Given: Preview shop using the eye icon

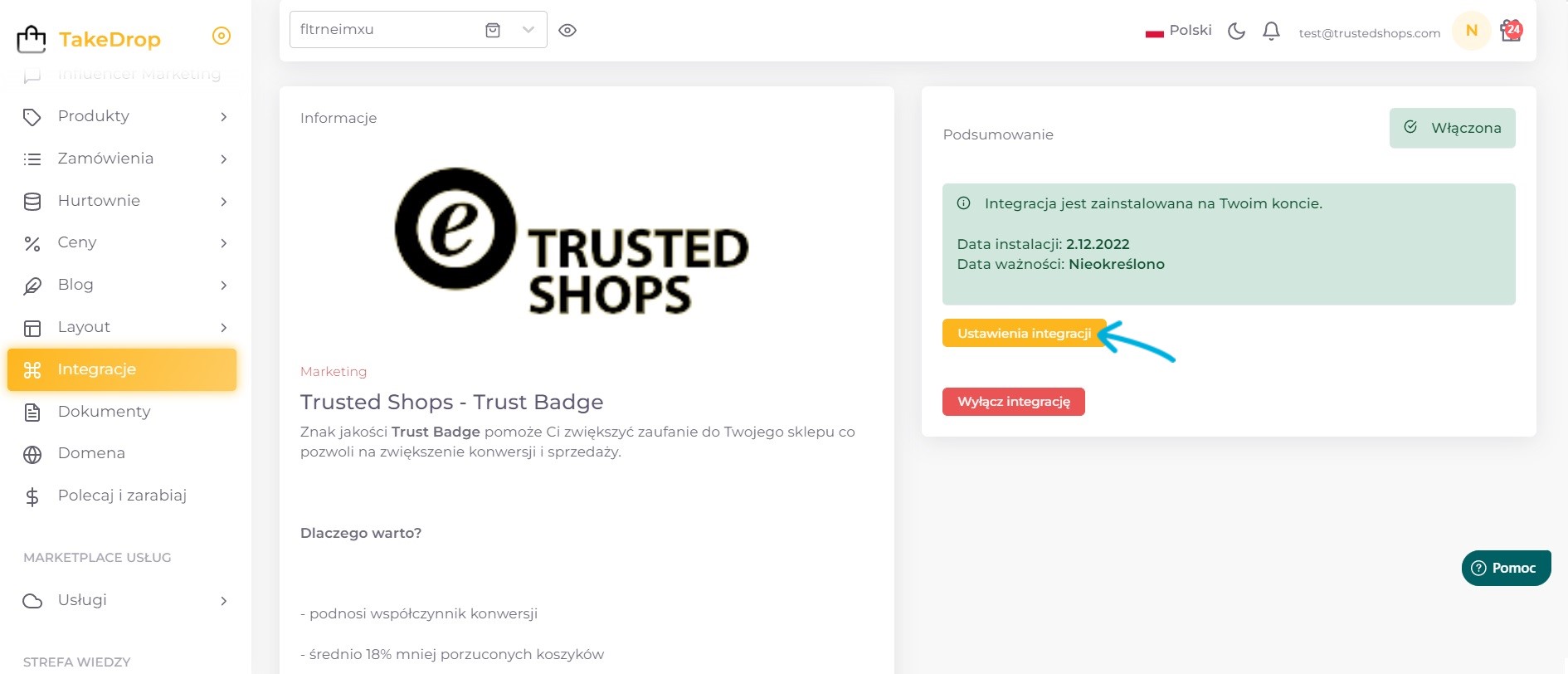Looking at the screenshot, I should pyautogui.click(x=567, y=30).
